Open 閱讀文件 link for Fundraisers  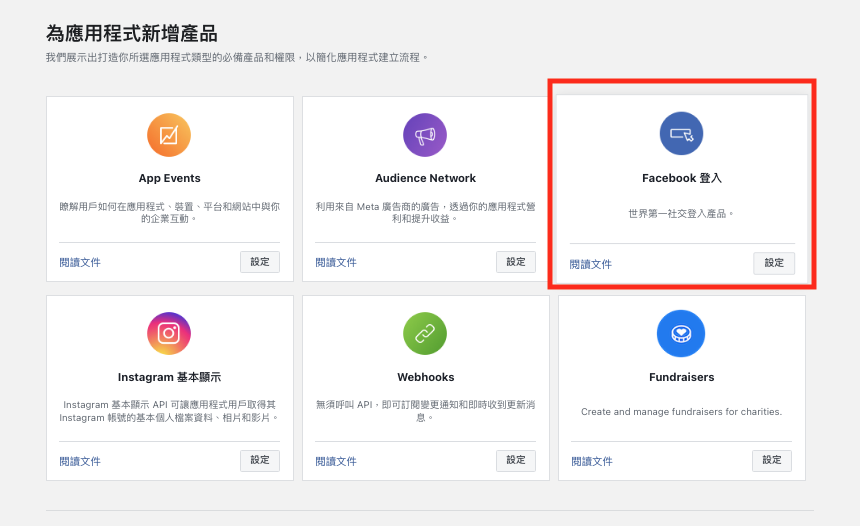592,462
